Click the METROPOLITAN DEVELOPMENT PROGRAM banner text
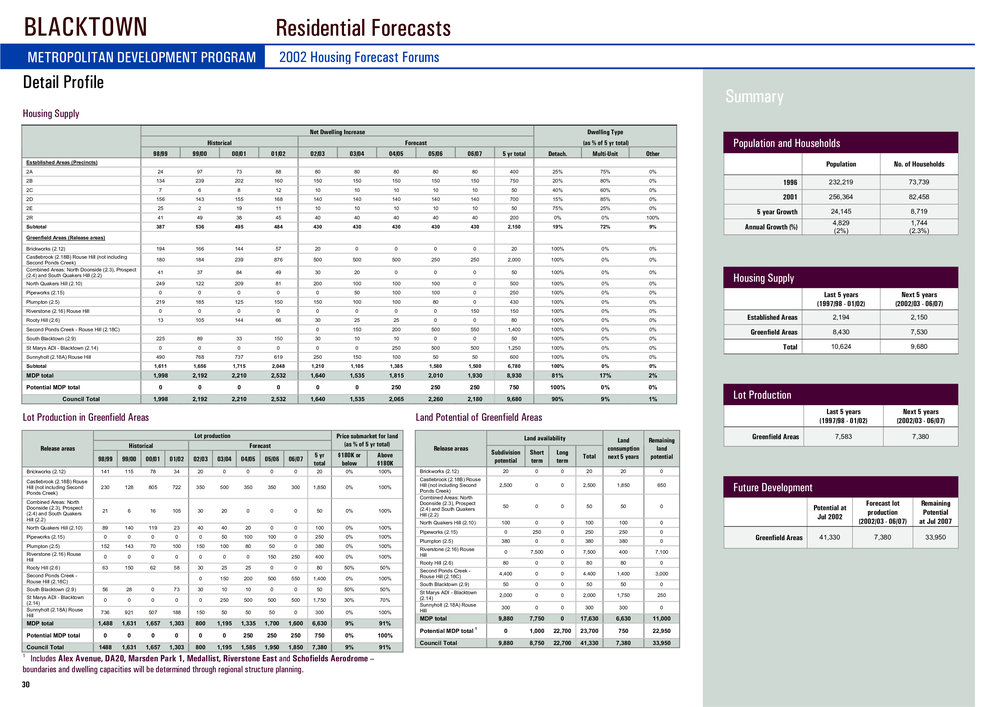 142,57
